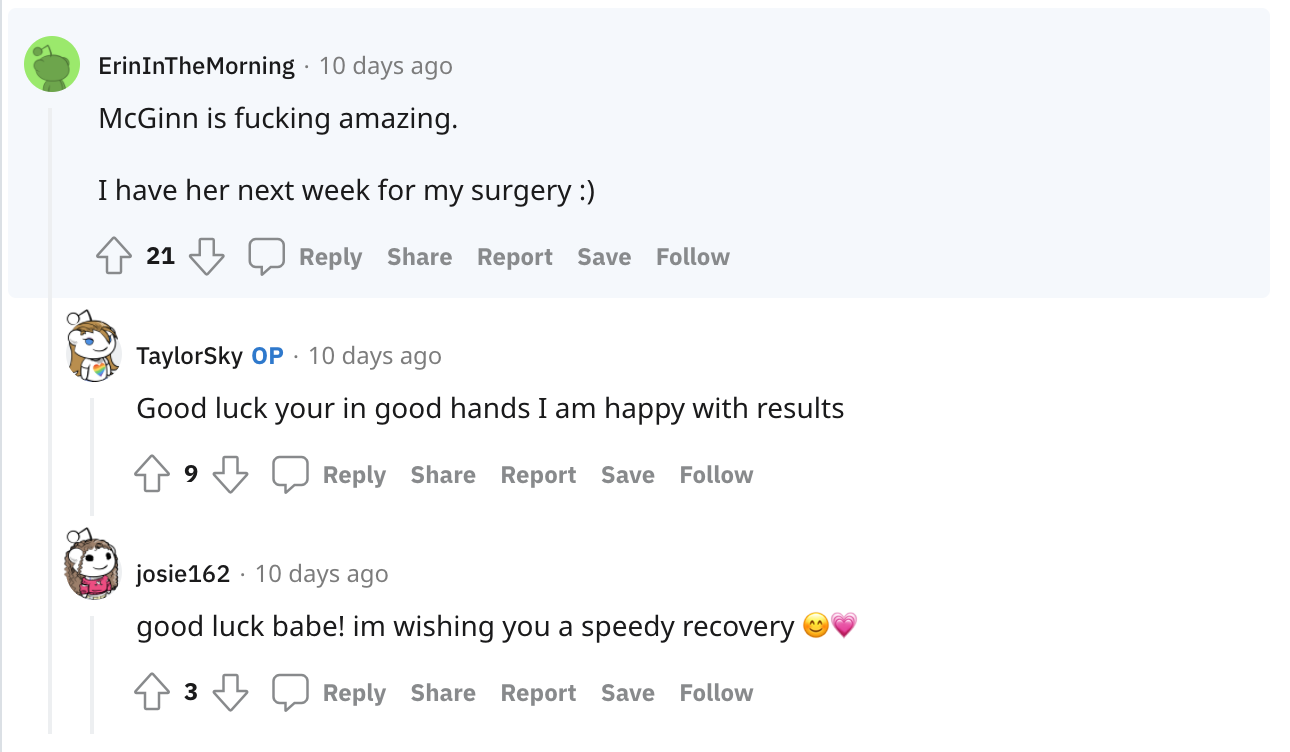Open the TaylorSky username link
The height and width of the screenshot is (752, 1290).
click(x=189, y=356)
